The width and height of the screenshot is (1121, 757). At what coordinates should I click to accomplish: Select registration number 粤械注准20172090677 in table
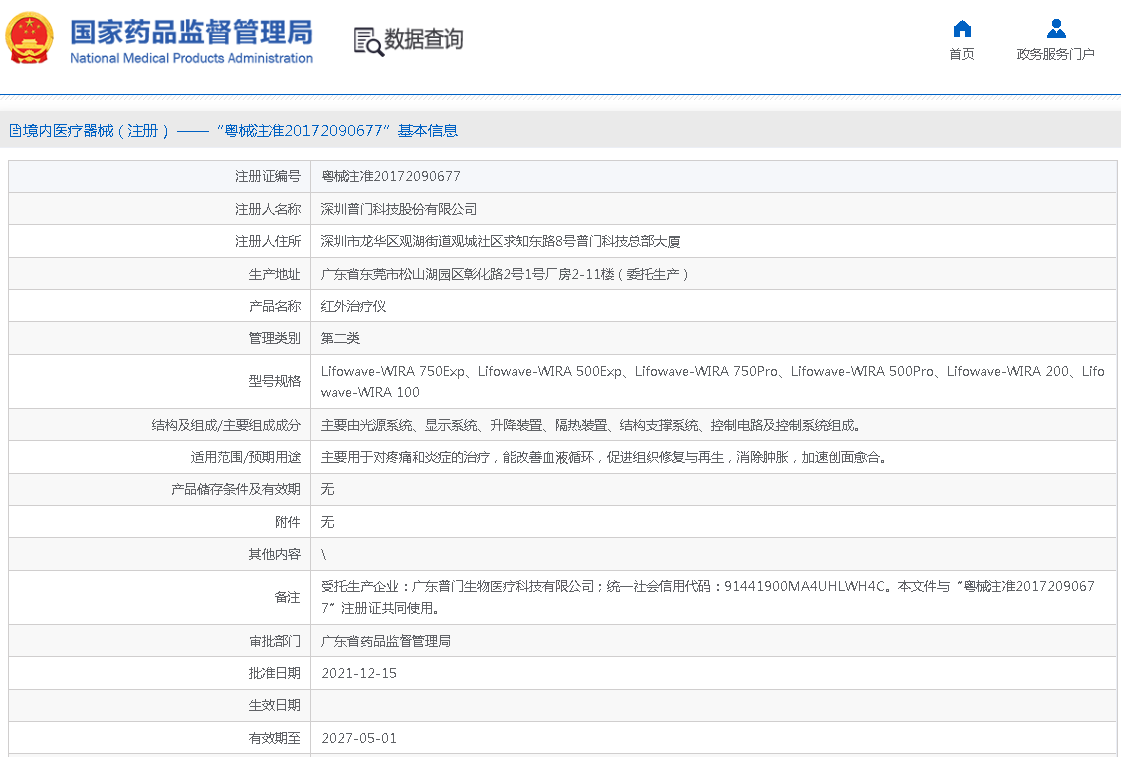[x=390, y=176]
